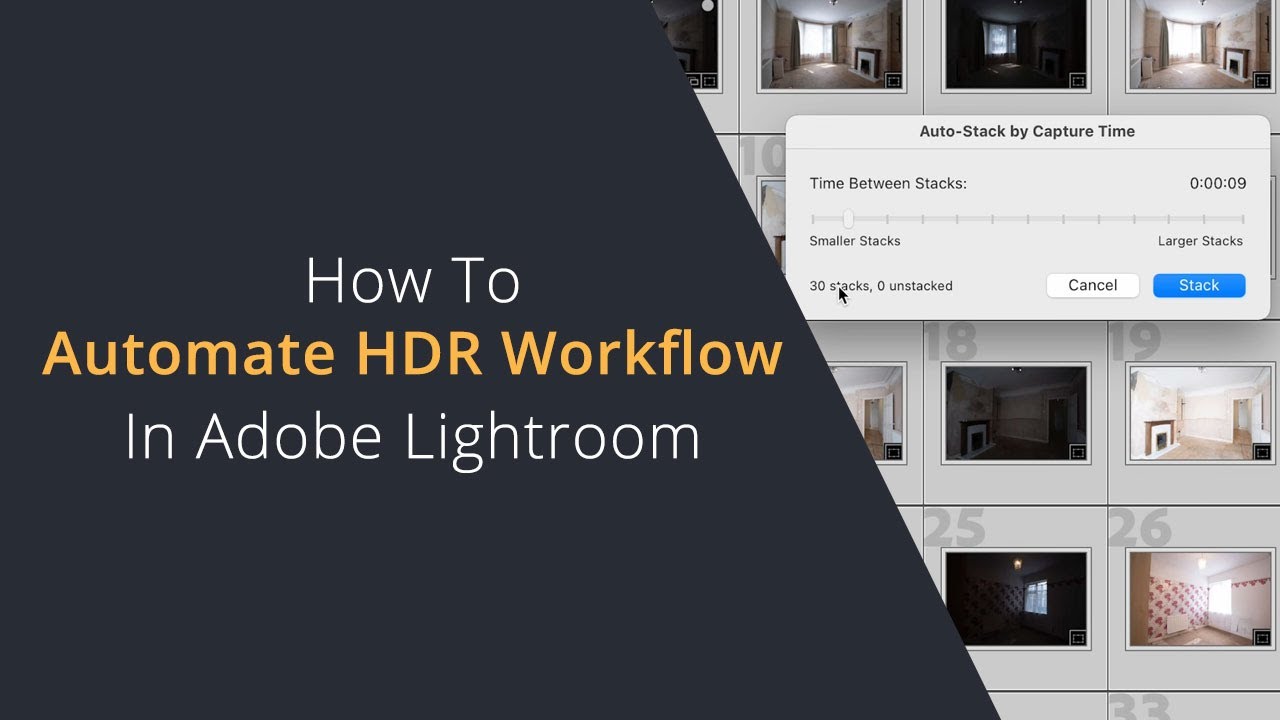Select the dark floral wallpaper thumbnail in cell 25
Screen dimensions: 1280x720
[x=1016, y=598]
